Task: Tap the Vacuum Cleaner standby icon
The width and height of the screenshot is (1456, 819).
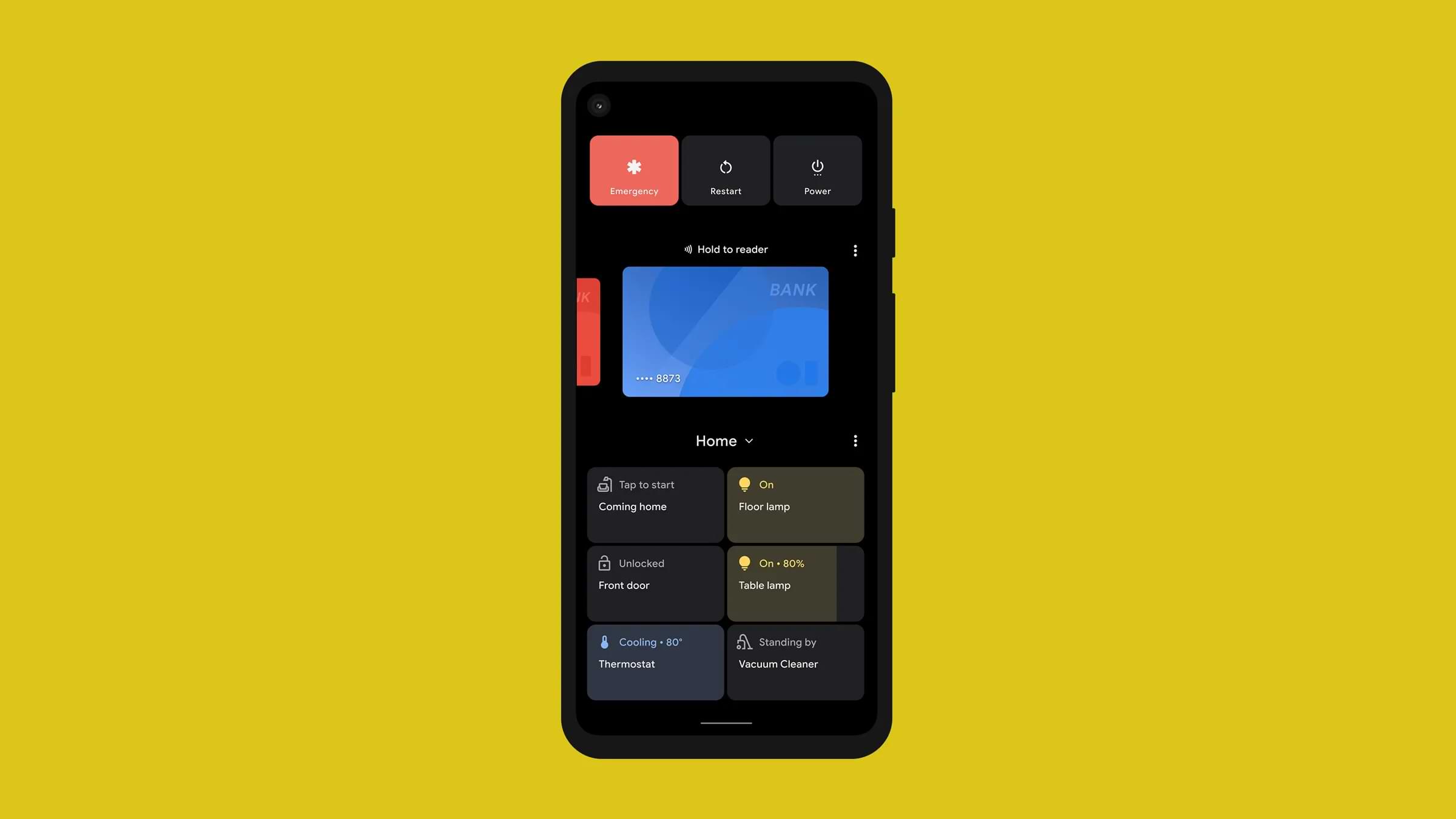Action: 745,642
